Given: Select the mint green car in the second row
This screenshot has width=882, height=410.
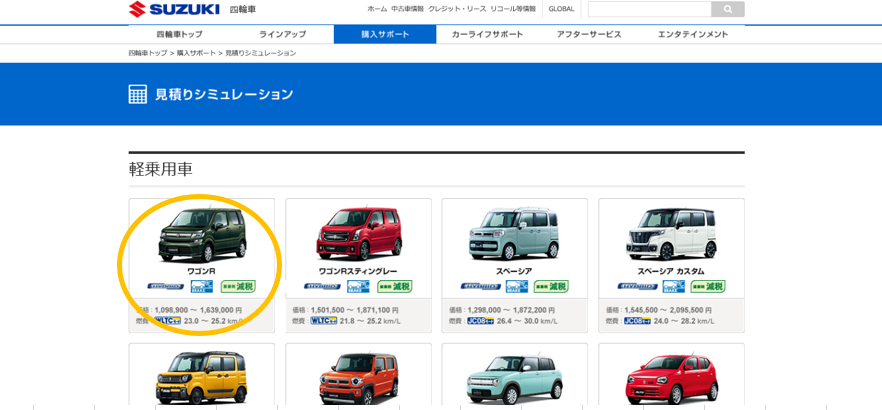Looking at the screenshot, I should 515,379.
